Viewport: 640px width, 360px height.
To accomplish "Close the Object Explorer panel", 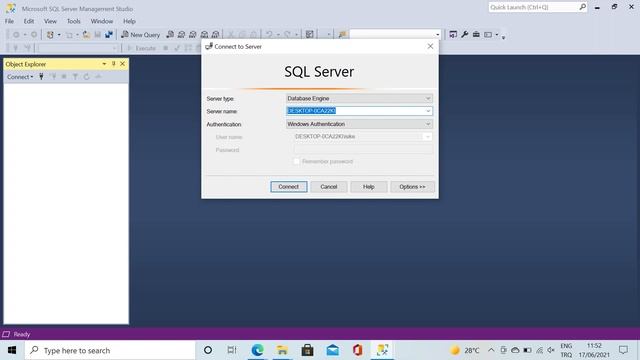I will (122, 64).
